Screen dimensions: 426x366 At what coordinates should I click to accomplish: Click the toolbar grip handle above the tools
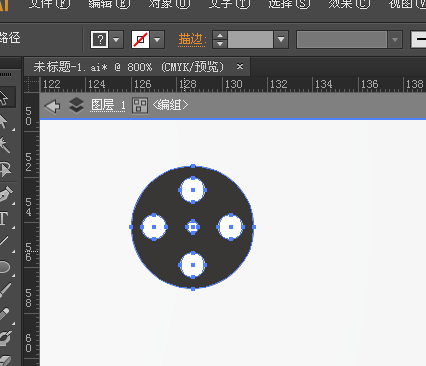(x=6, y=74)
